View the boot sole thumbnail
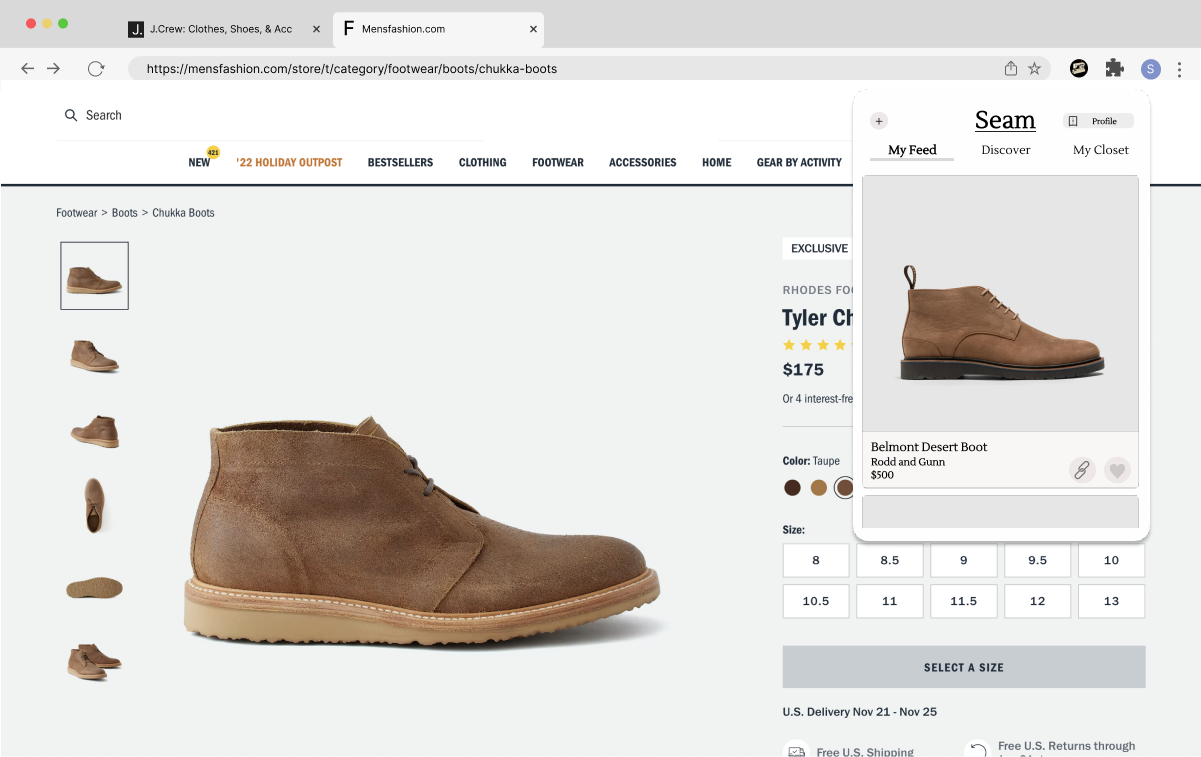1201x757 pixels. click(x=94, y=588)
